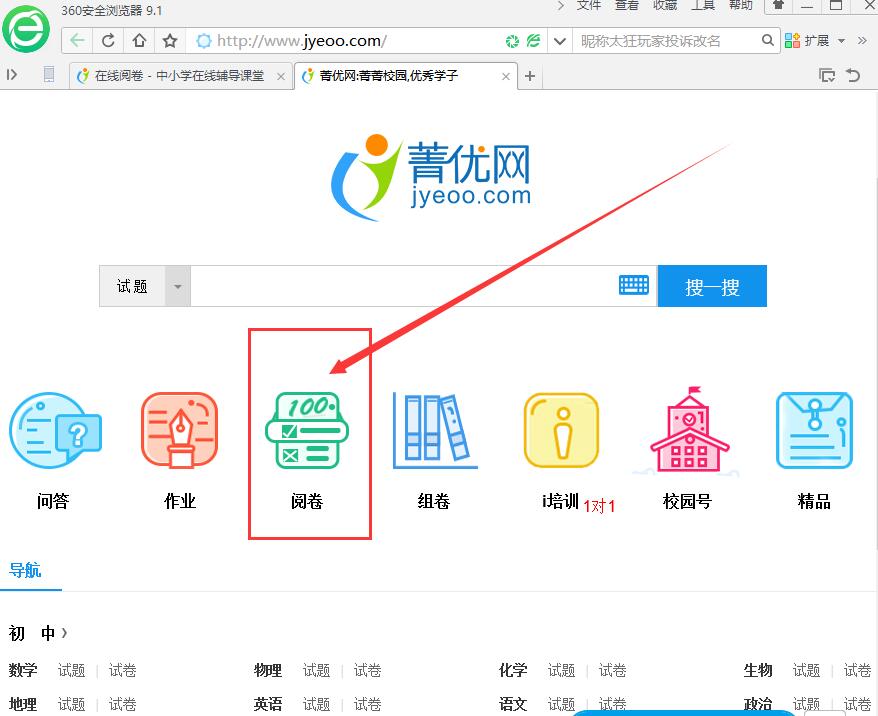Click the browser home button
Screen dimensions: 878x716
139,41
